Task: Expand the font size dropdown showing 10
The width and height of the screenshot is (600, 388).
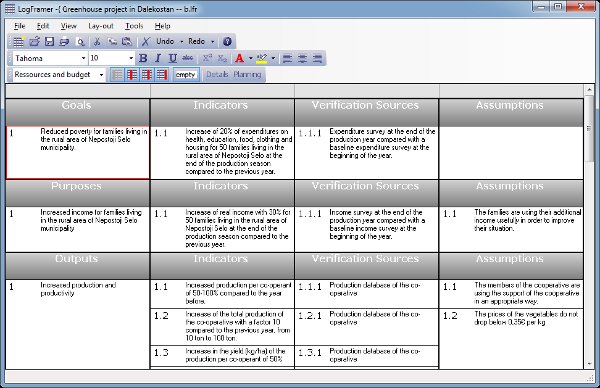Action: point(111,58)
